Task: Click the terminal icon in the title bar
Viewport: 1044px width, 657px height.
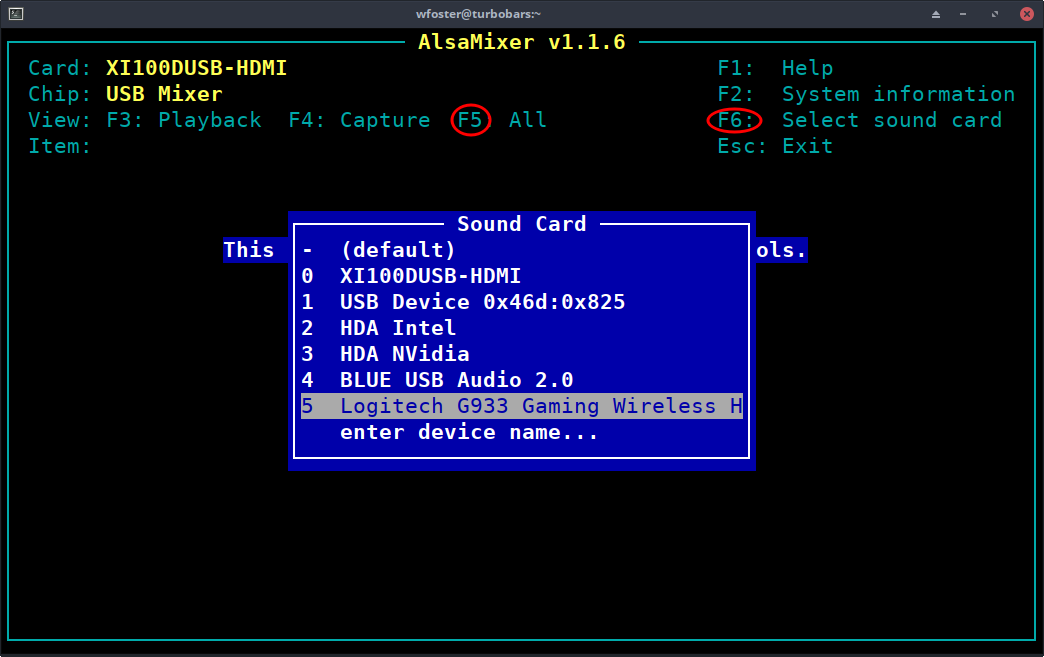Action: [16, 14]
